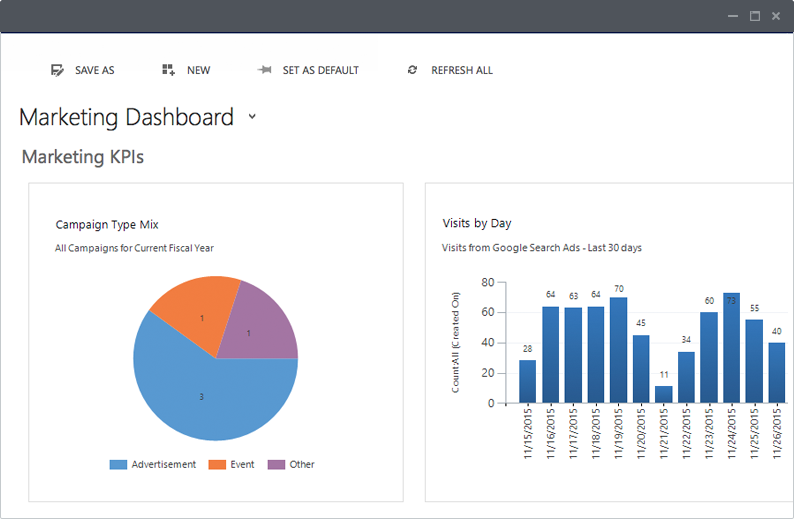Click the Set As Default pin icon
The height and width of the screenshot is (531, 794).
(x=264, y=70)
